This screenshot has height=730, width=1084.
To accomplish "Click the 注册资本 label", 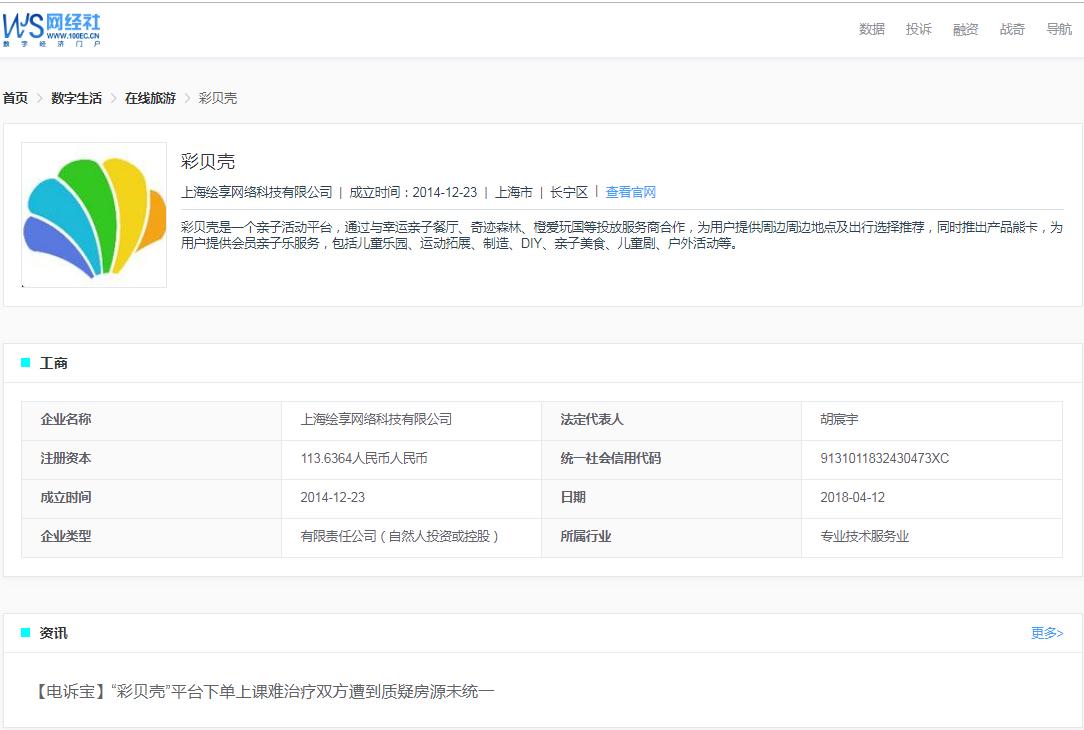I will pos(66,458).
